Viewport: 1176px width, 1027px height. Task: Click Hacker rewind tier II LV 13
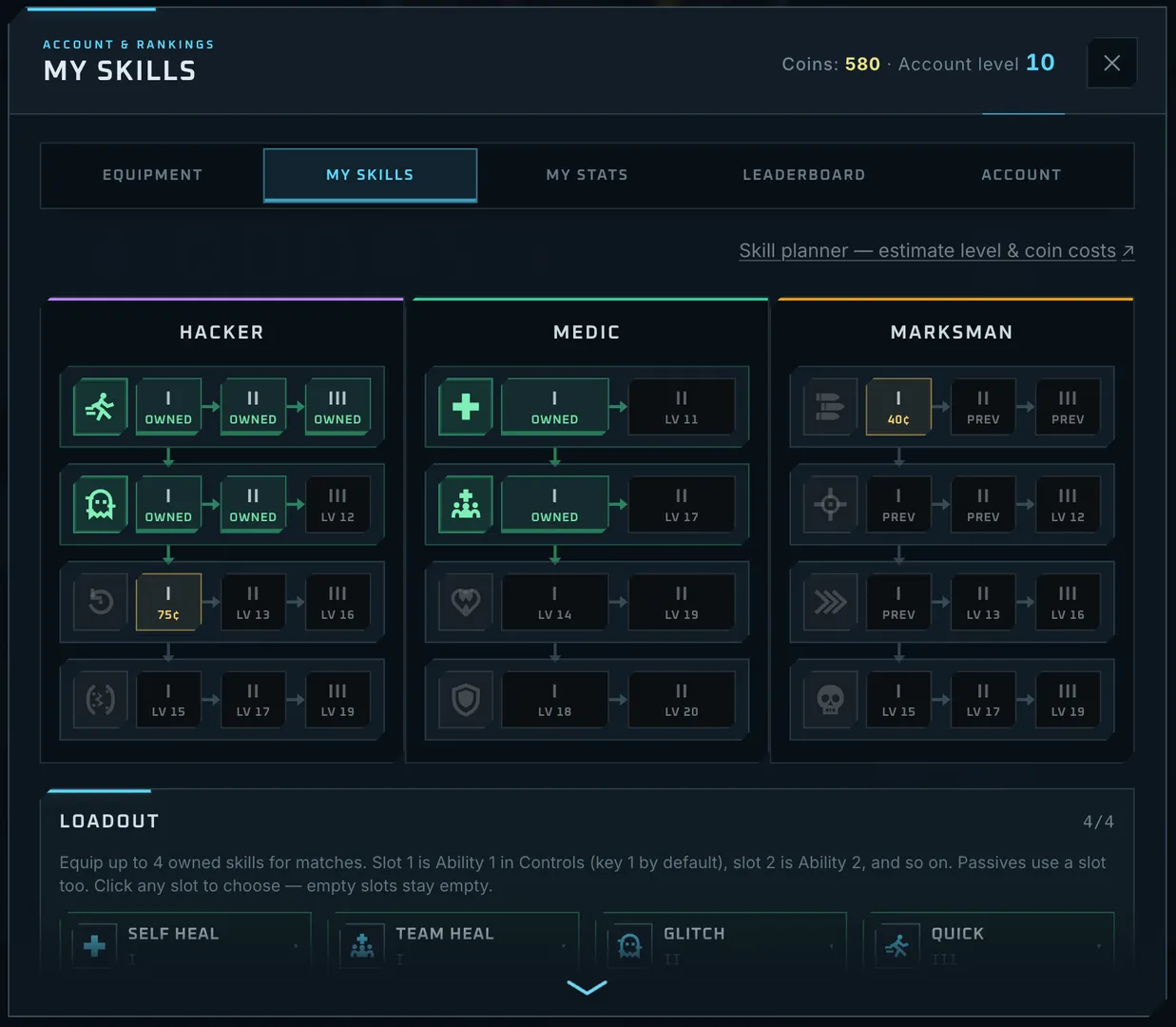tap(253, 602)
